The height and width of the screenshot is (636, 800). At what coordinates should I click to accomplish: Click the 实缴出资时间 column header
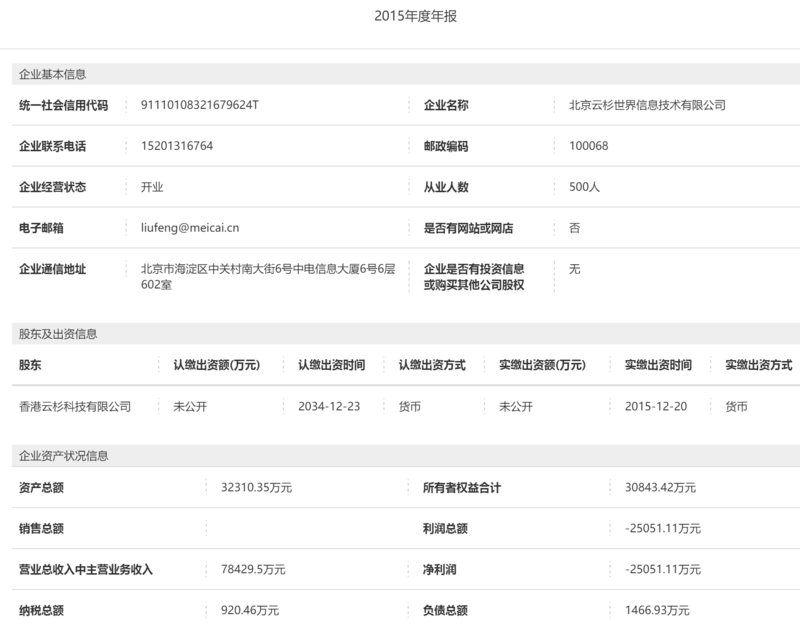(x=658, y=365)
